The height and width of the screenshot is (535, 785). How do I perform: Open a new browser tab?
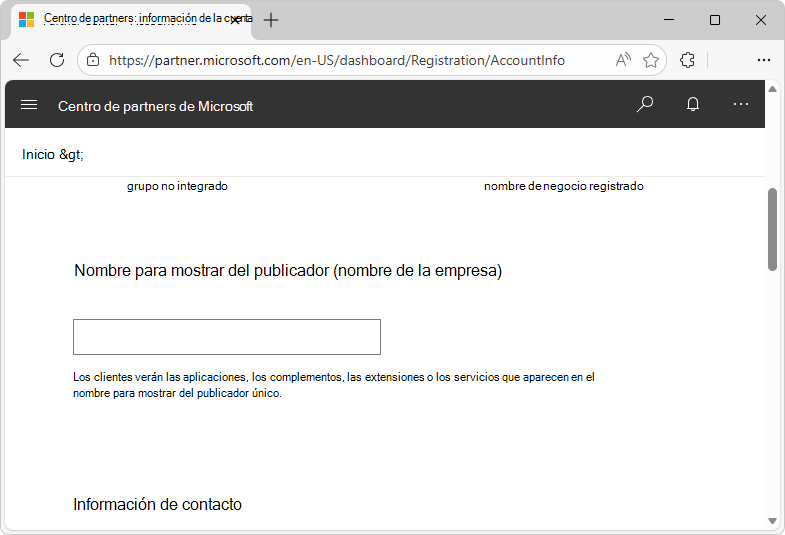pyautogui.click(x=271, y=20)
